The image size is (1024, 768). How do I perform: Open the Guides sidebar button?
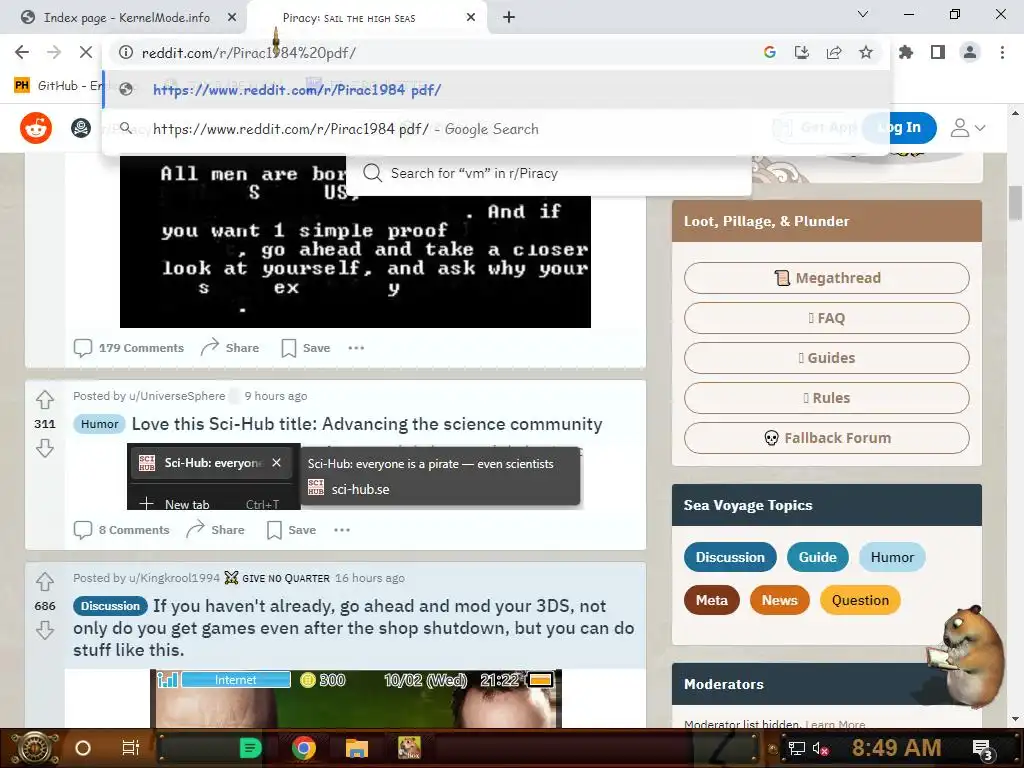(x=826, y=358)
